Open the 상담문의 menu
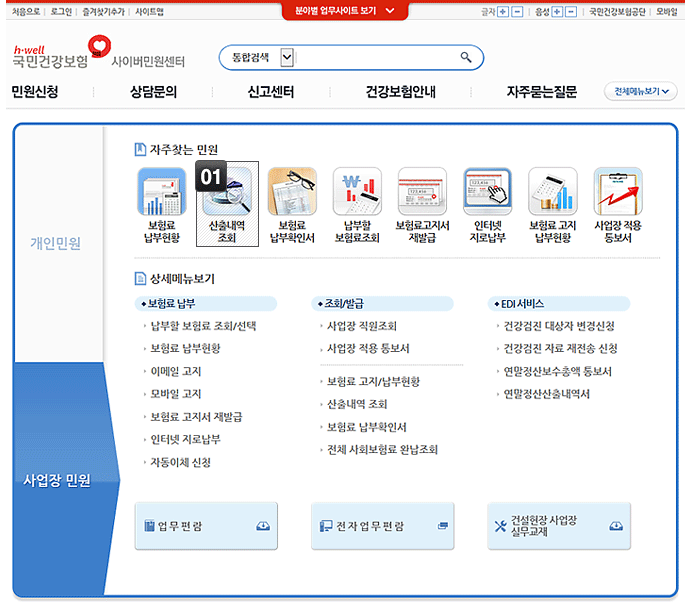 tap(153, 92)
